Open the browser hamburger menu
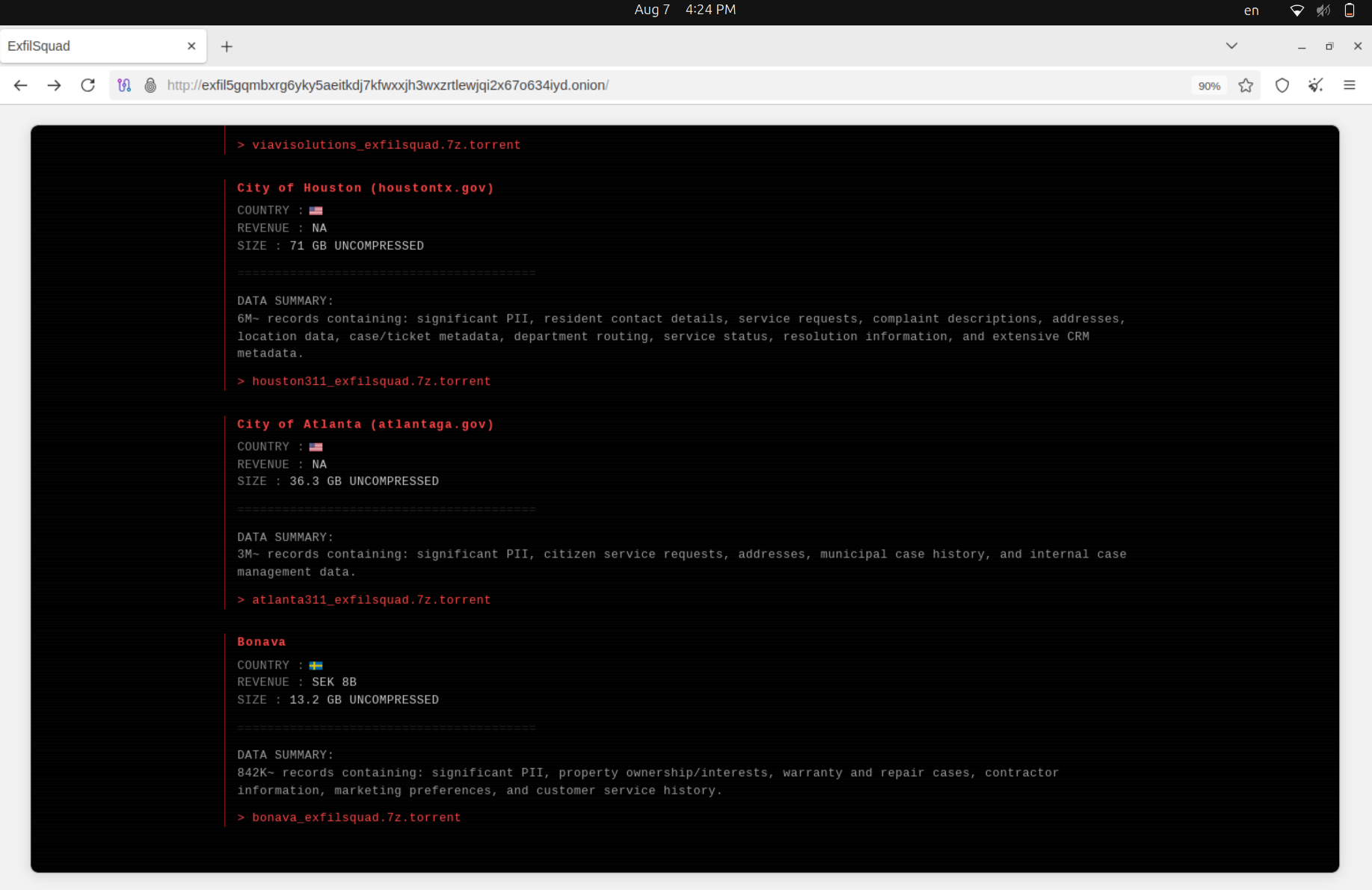Screen dimensions: 1372x890 coord(1350,85)
